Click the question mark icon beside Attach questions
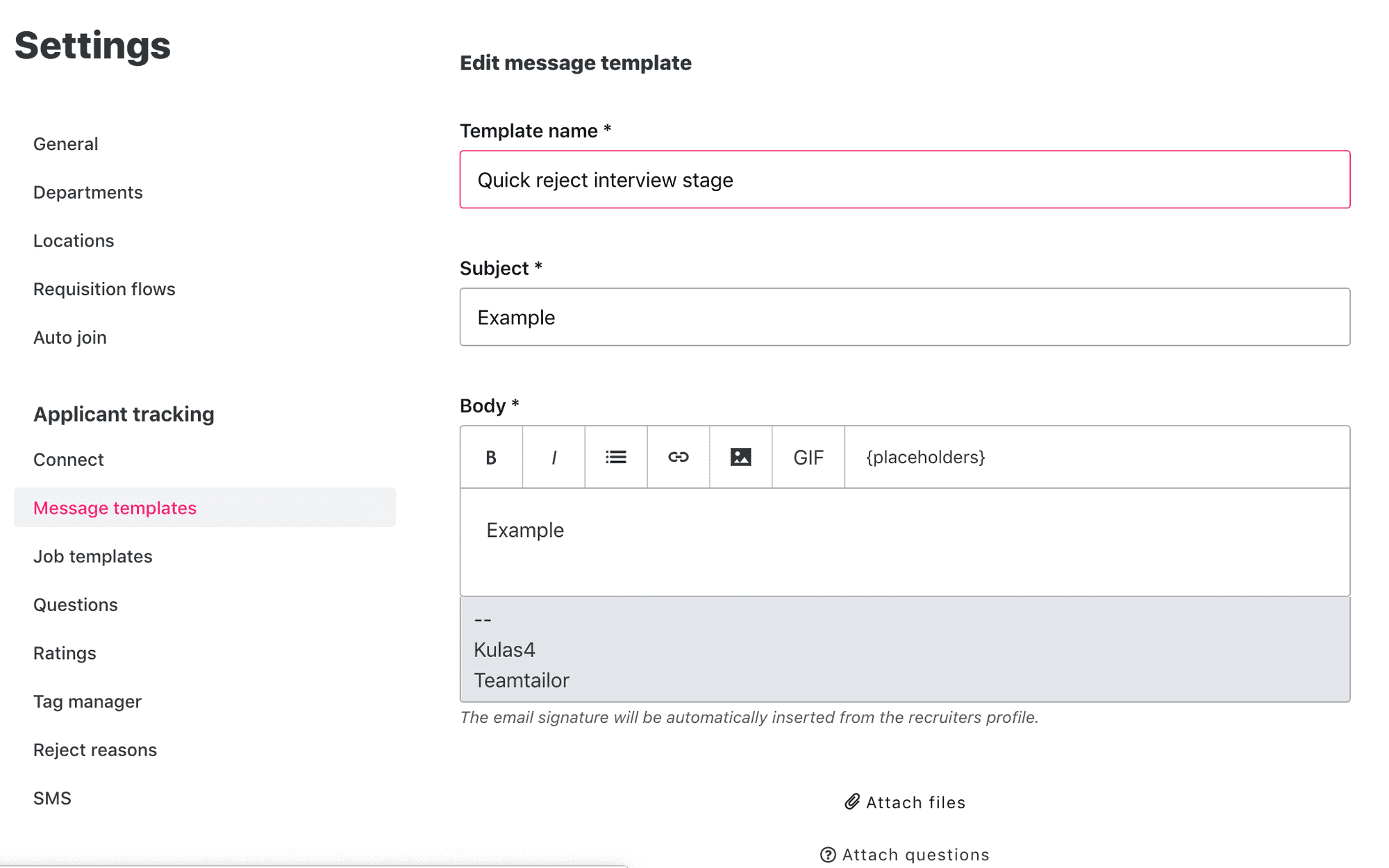1389x868 pixels. [x=828, y=855]
